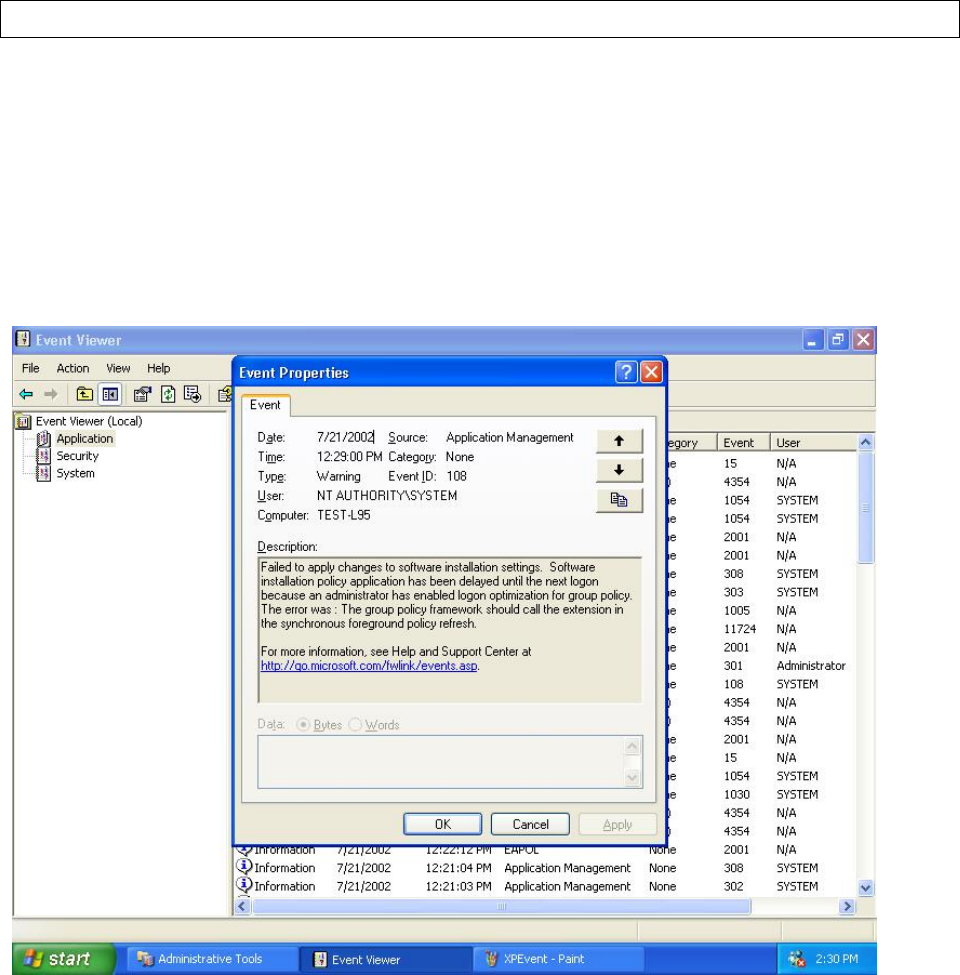Click the horizontal scrollbar right arrow
The width and height of the screenshot is (960, 975).
(x=846, y=906)
